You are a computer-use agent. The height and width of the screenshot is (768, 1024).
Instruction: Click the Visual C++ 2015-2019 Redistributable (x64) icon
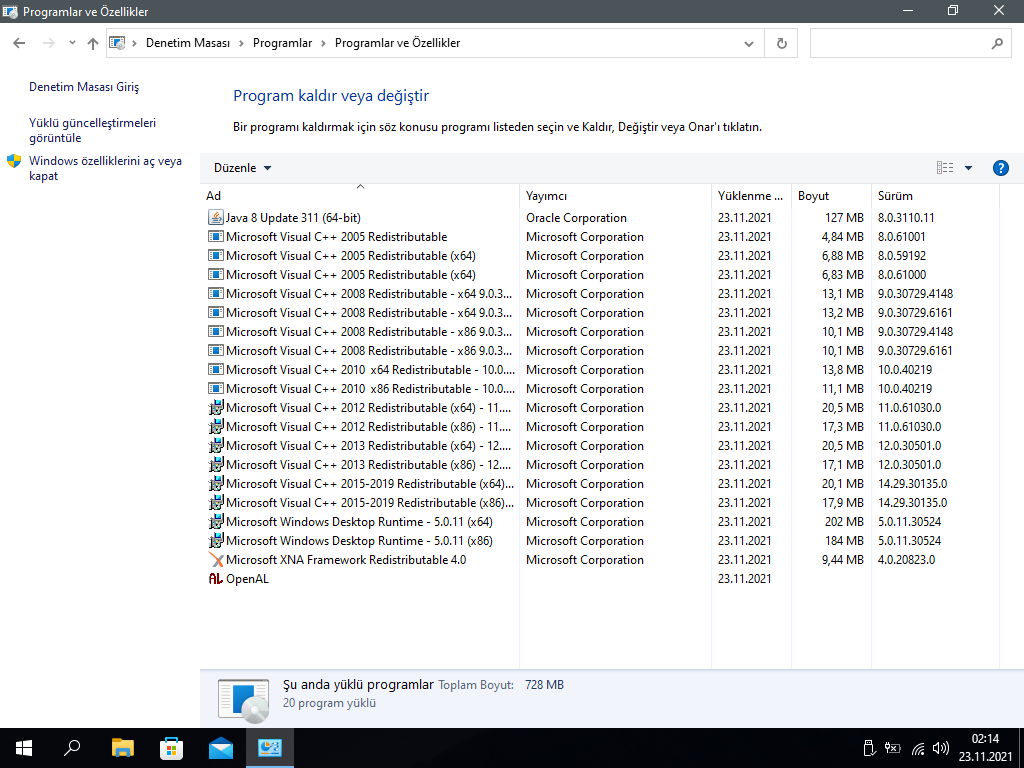(x=216, y=484)
